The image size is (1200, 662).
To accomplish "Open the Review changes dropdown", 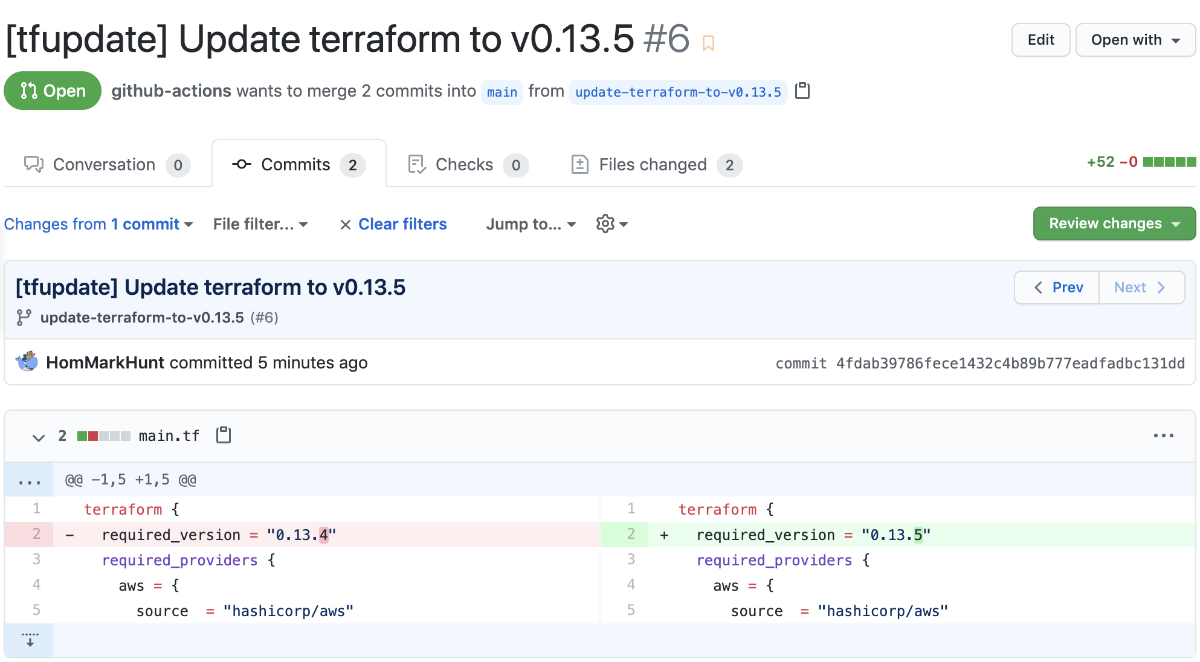I will pyautogui.click(x=1114, y=223).
